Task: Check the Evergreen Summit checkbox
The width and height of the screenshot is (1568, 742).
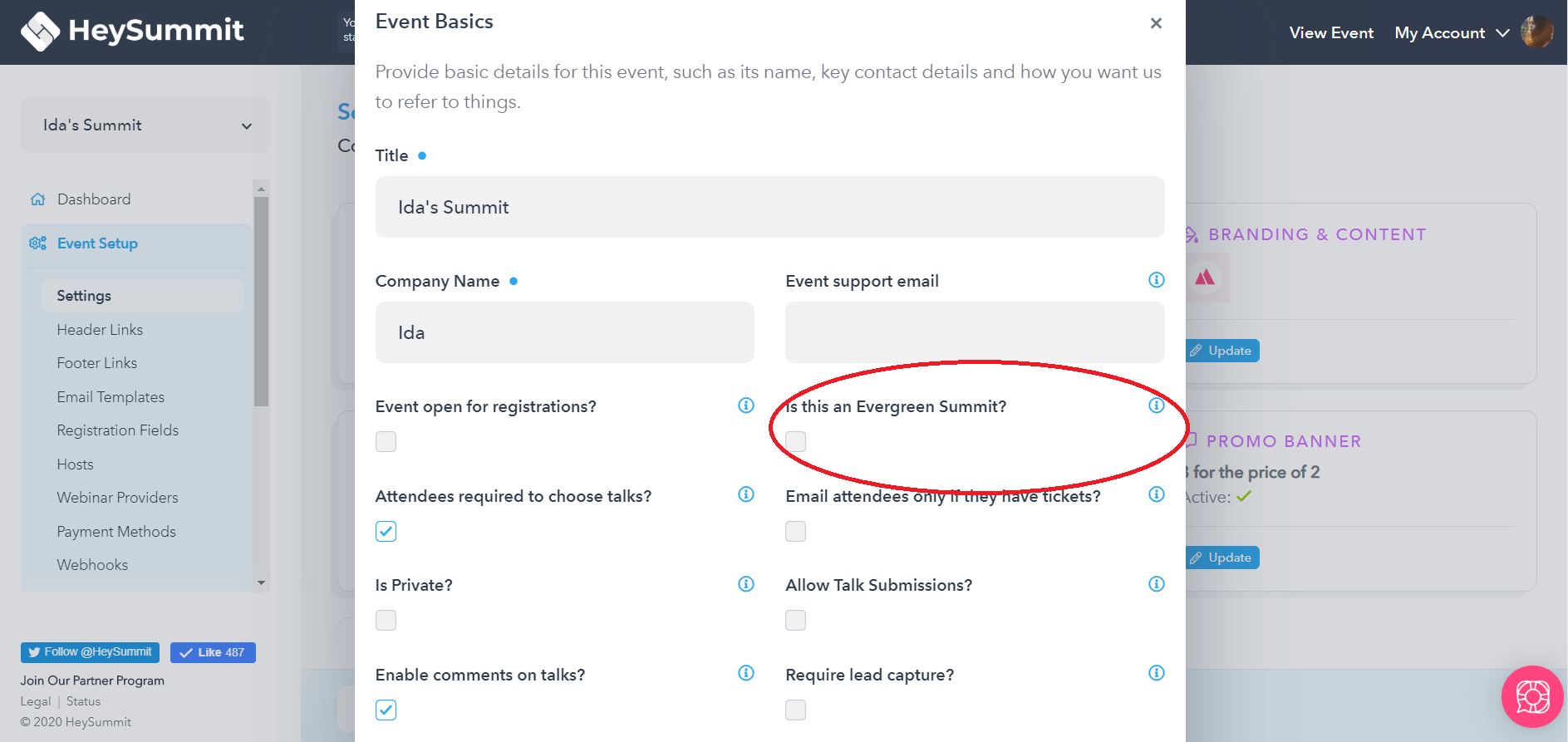Action: click(796, 441)
